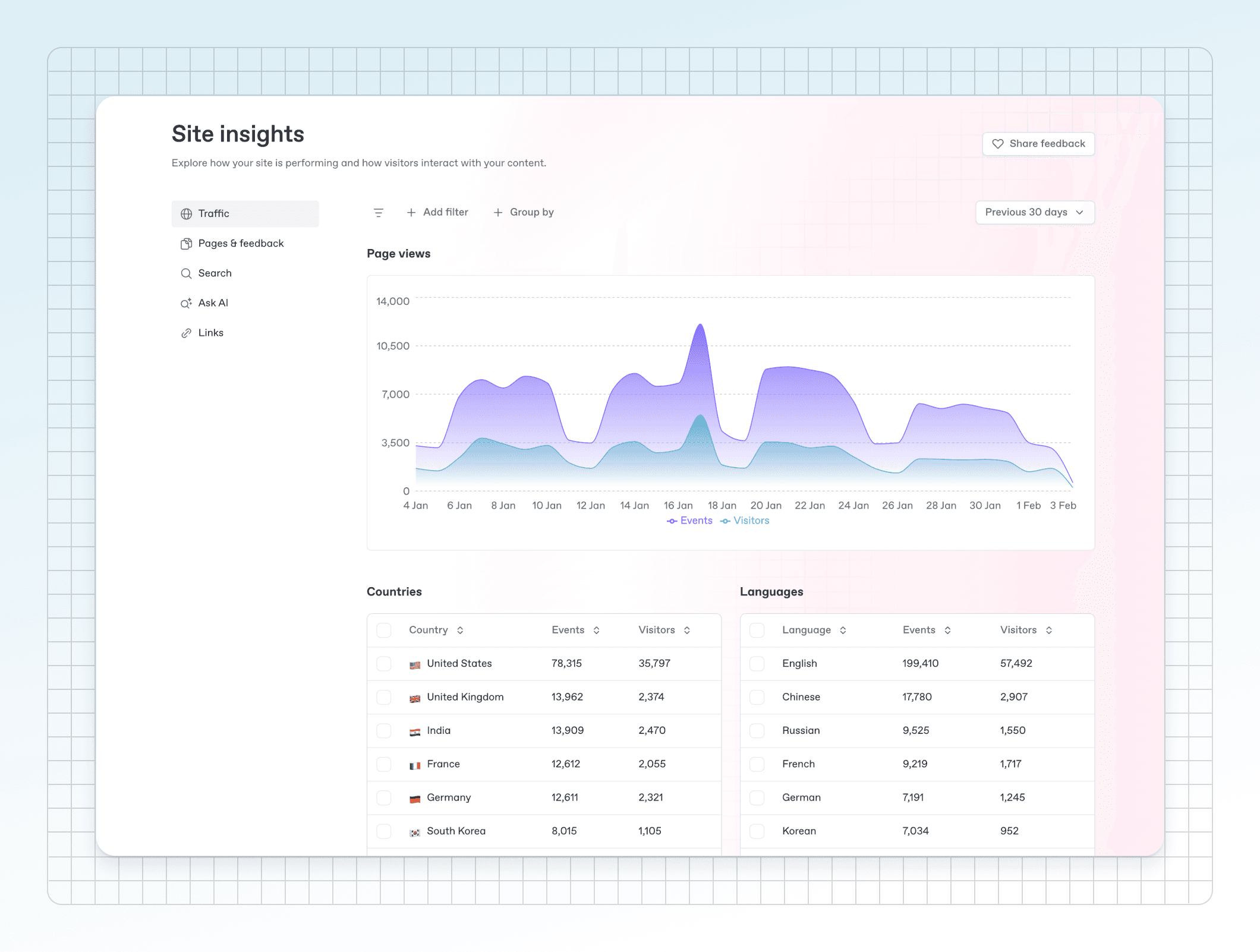This screenshot has width=1260, height=952.
Task: Click the heart icon in Share feedback
Action: 998,144
